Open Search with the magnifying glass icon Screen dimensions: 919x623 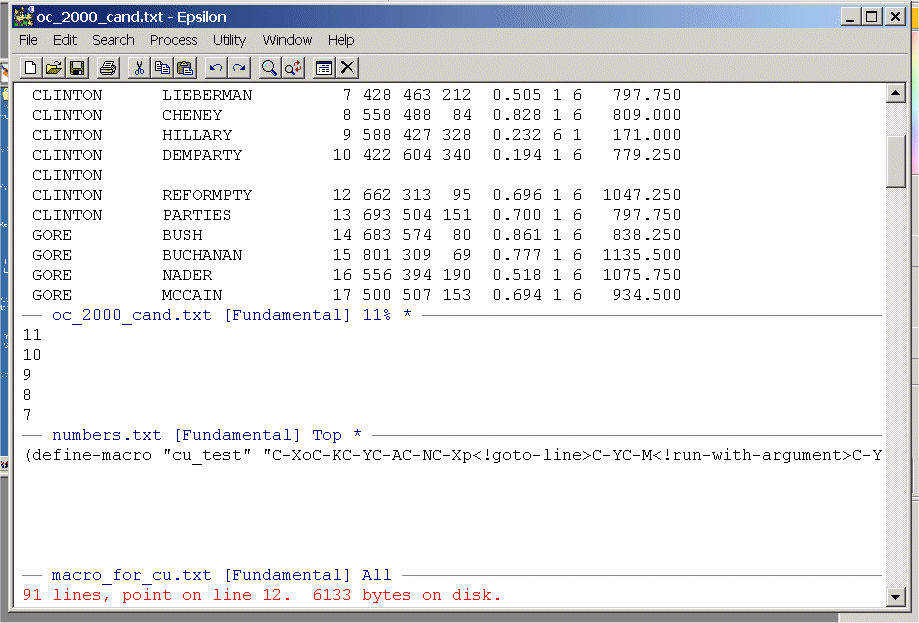point(269,68)
